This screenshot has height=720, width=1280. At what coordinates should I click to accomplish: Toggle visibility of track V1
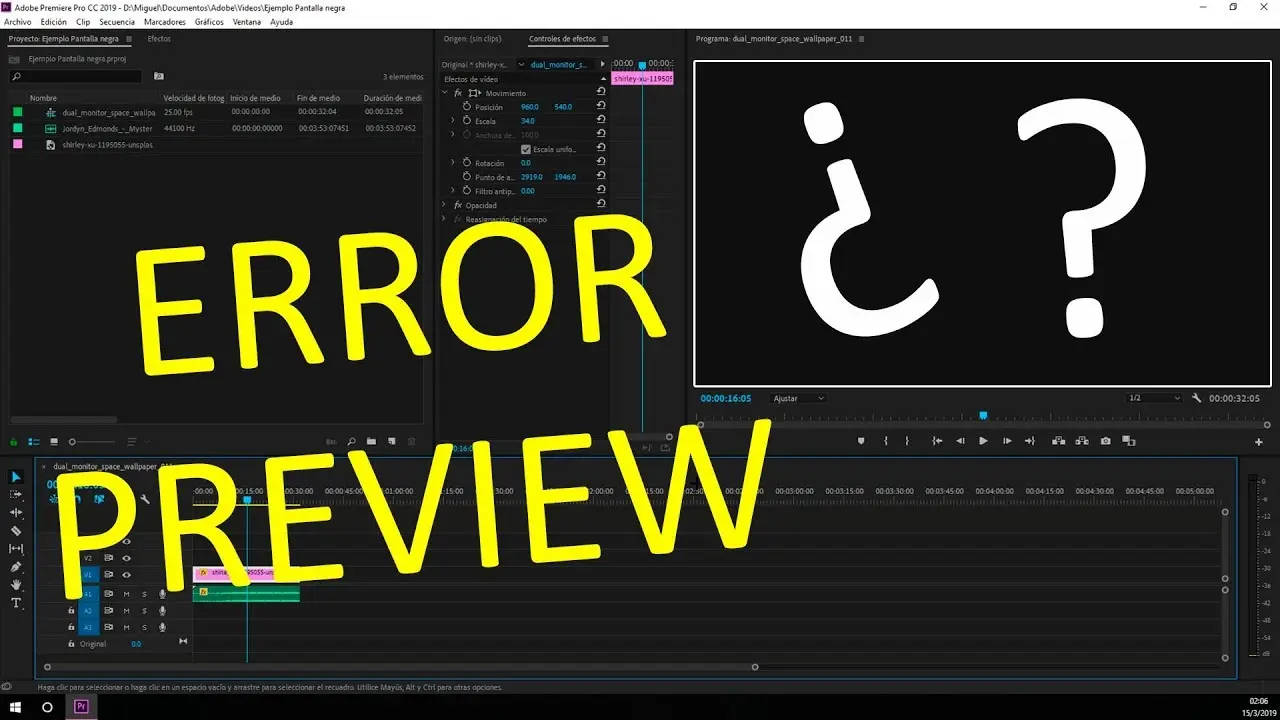click(126, 575)
